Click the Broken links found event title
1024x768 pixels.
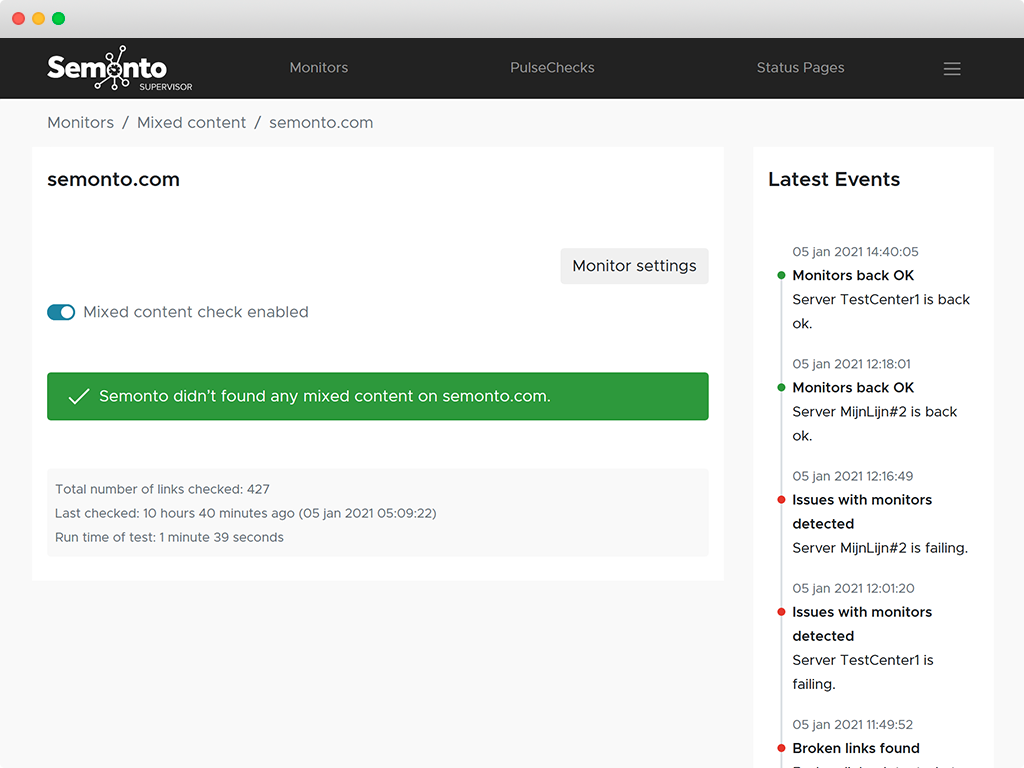856,748
